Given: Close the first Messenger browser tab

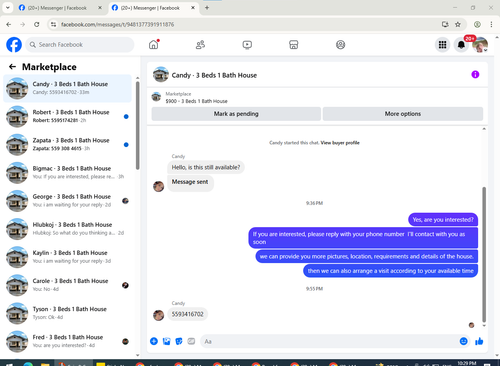Looking at the screenshot, I should pos(100,8).
